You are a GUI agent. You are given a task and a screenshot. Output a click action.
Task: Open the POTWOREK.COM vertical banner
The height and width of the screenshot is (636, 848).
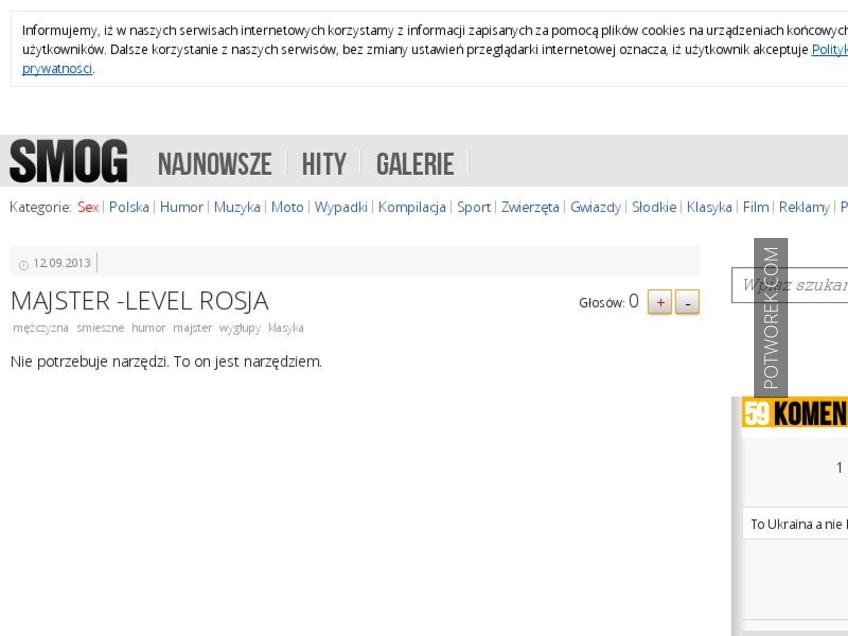tap(770, 317)
